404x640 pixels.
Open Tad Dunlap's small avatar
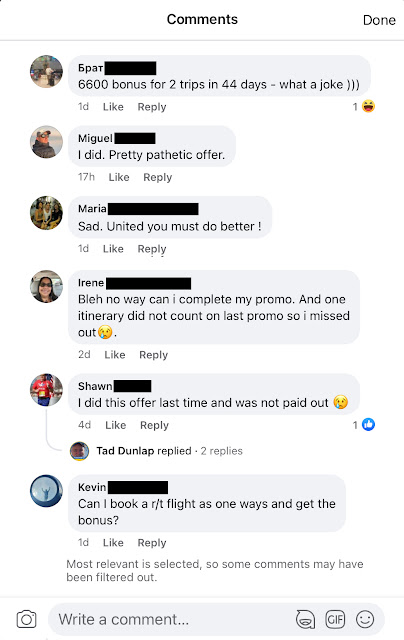pyautogui.click(x=80, y=451)
